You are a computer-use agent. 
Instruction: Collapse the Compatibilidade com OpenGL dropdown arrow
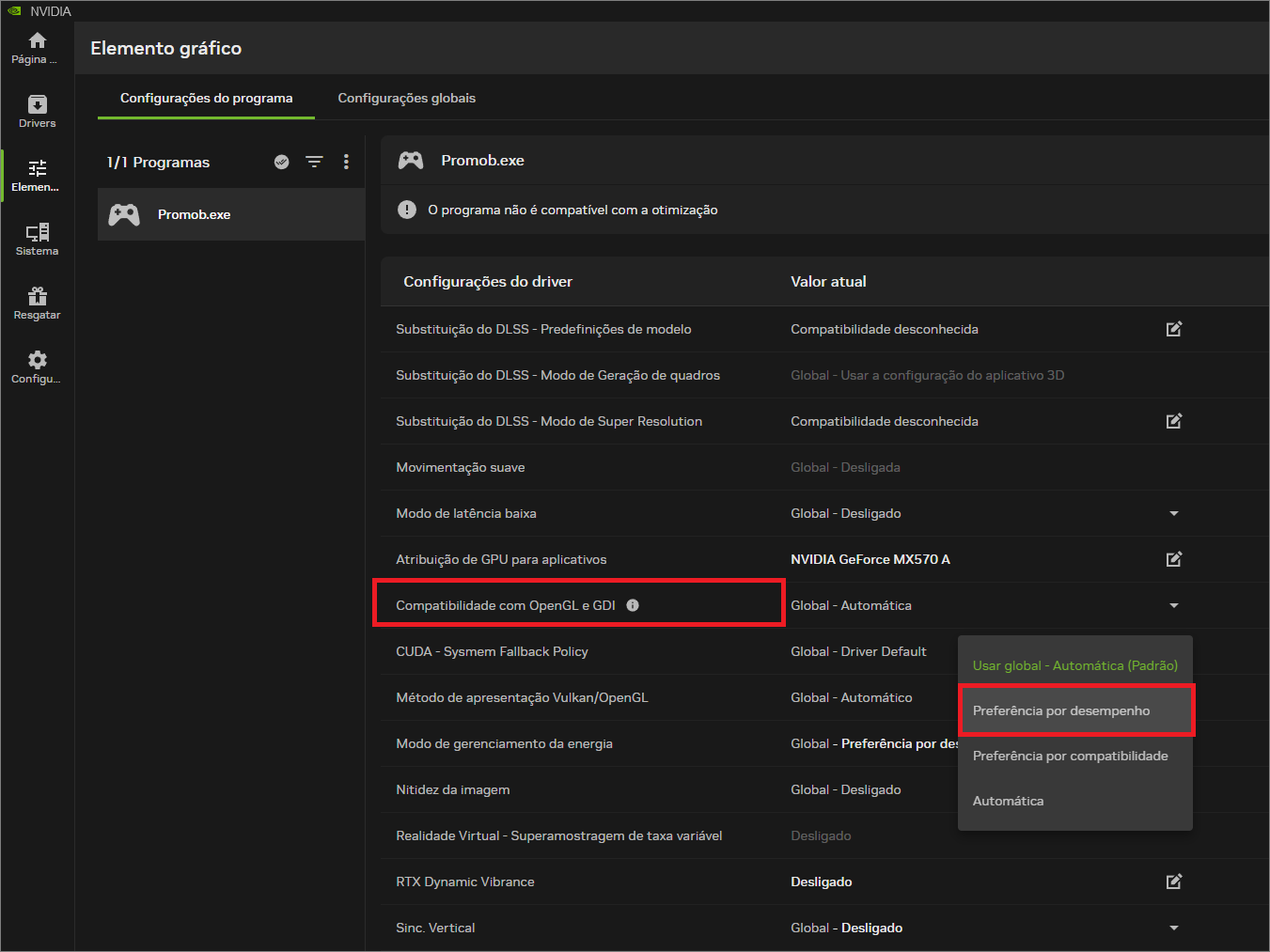click(x=1173, y=605)
